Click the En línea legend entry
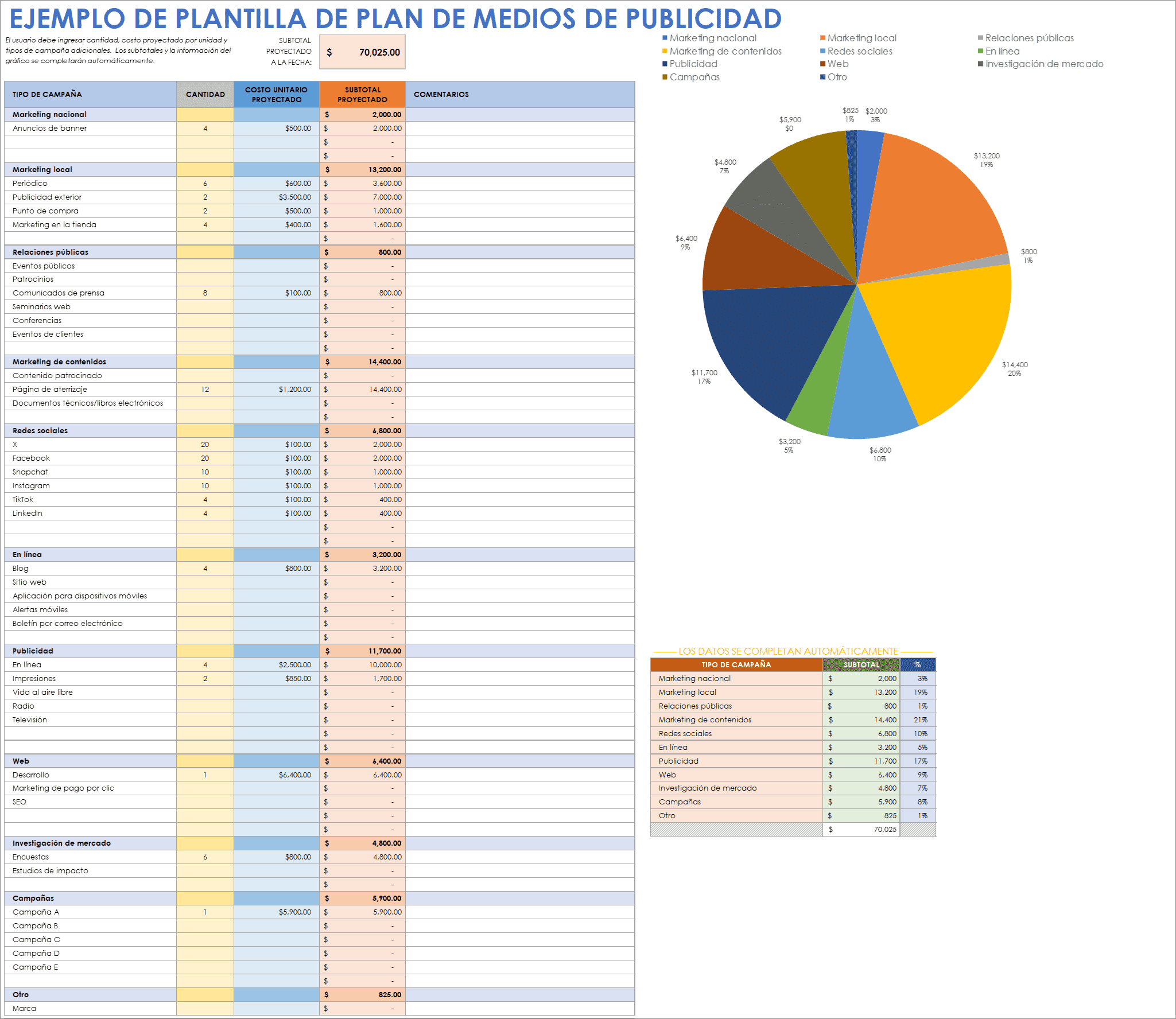1176x1019 pixels. tap(999, 51)
